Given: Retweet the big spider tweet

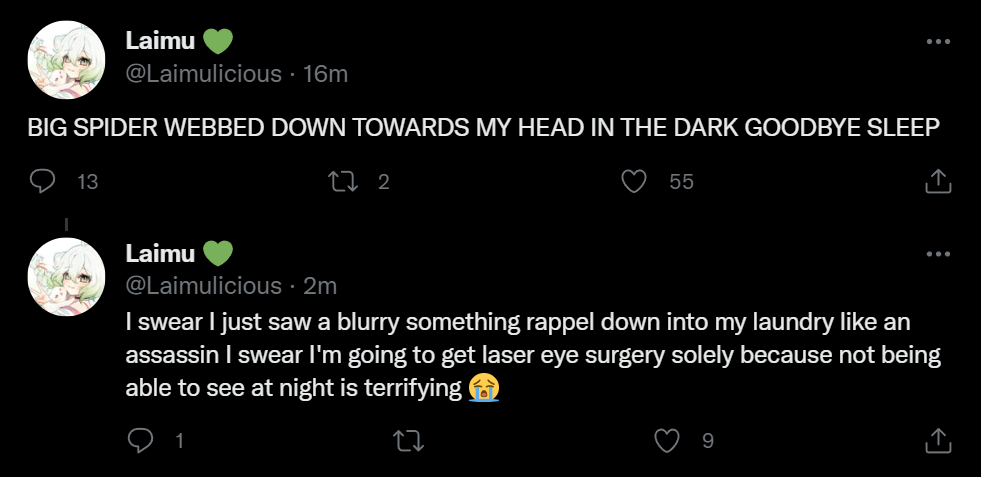Looking at the screenshot, I should pos(342,181).
